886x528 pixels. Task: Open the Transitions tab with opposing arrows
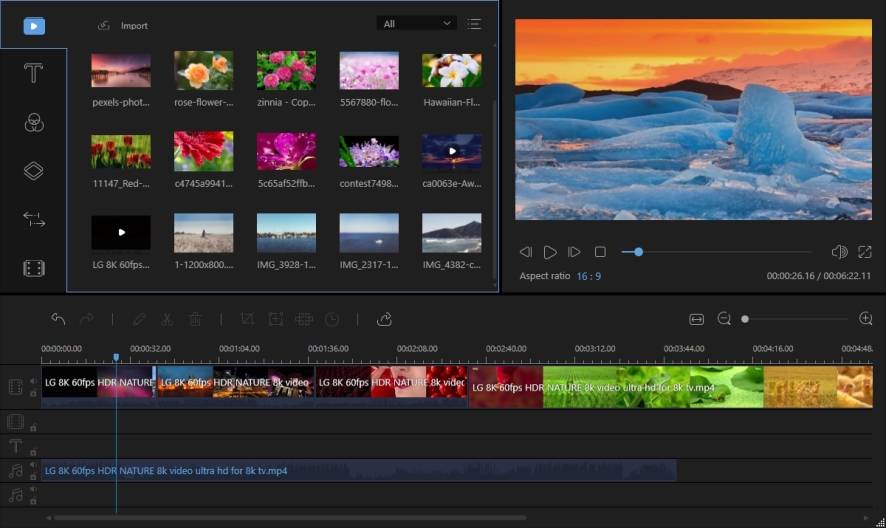pyautogui.click(x=34, y=220)
